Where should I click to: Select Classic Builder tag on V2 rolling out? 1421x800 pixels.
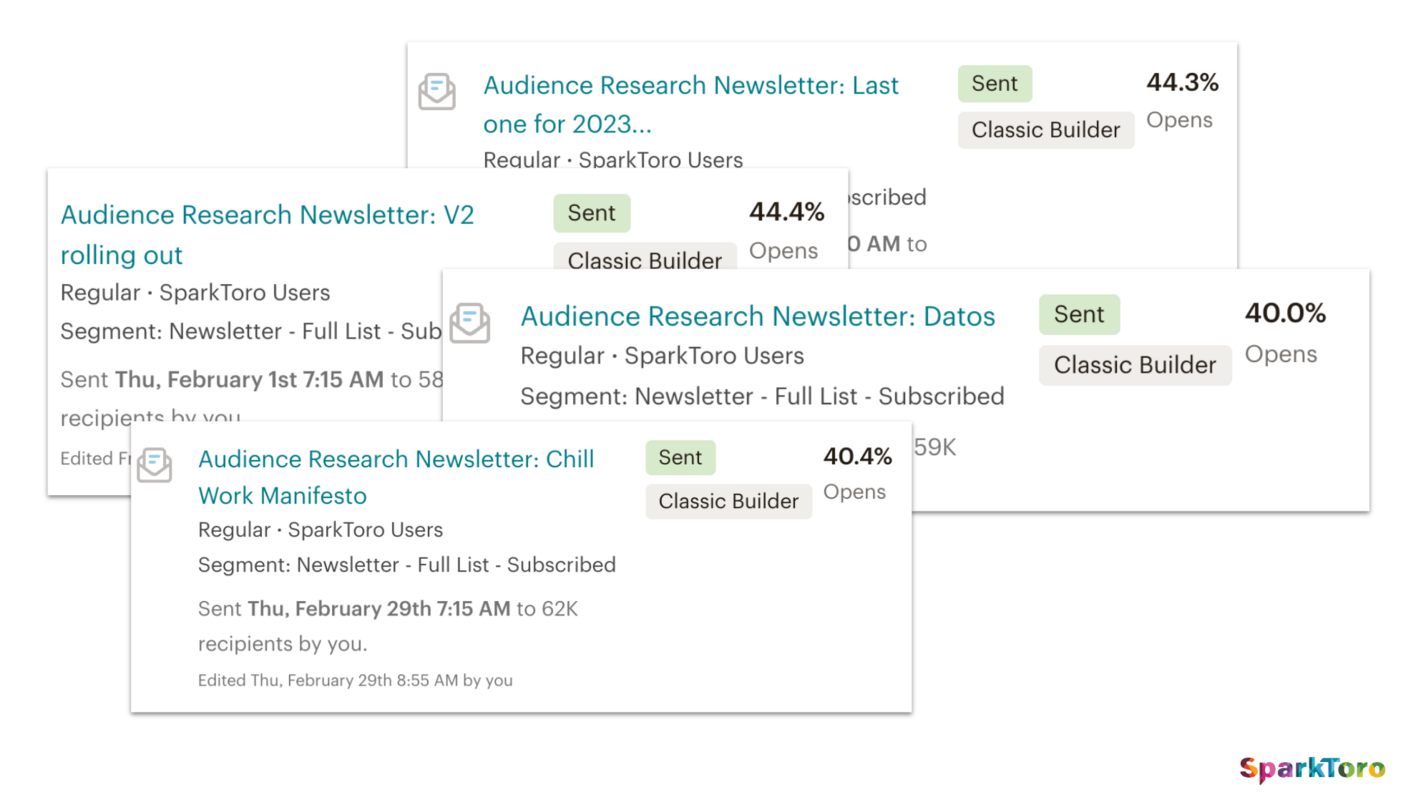pos(645,260)
